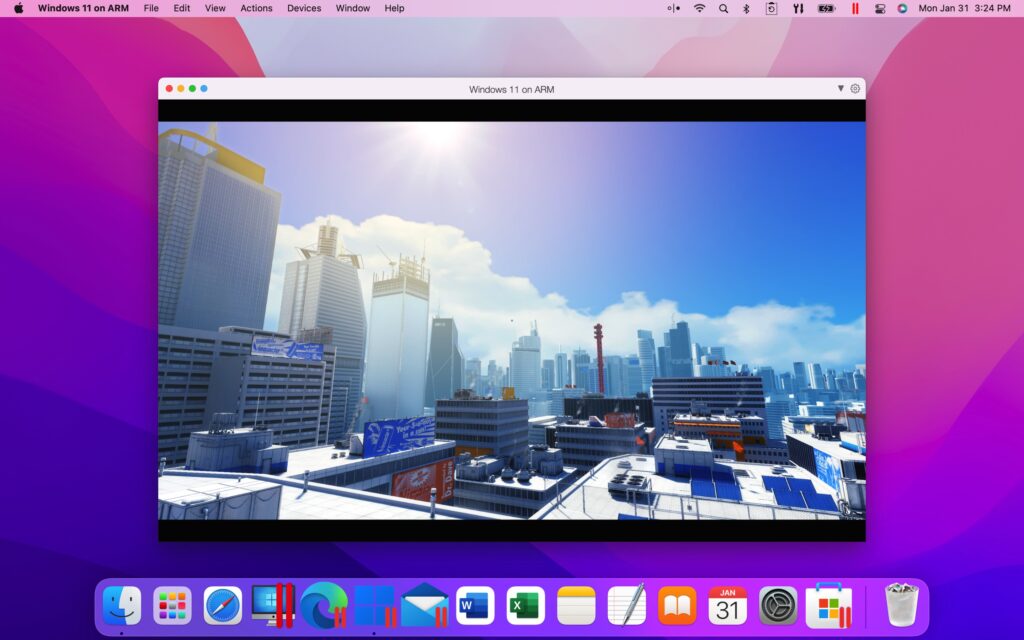Open Notes from the Dock

click(x=576, y=605)
